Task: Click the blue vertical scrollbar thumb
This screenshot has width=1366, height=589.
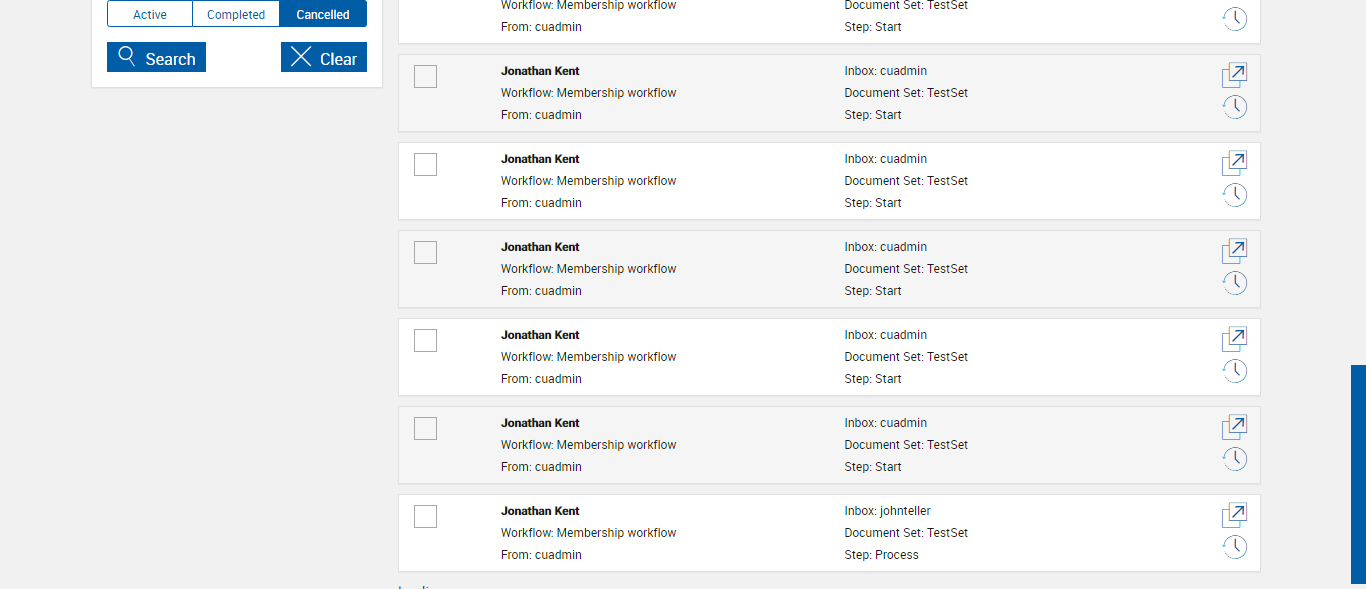Action: click(x=1358, y=474)
